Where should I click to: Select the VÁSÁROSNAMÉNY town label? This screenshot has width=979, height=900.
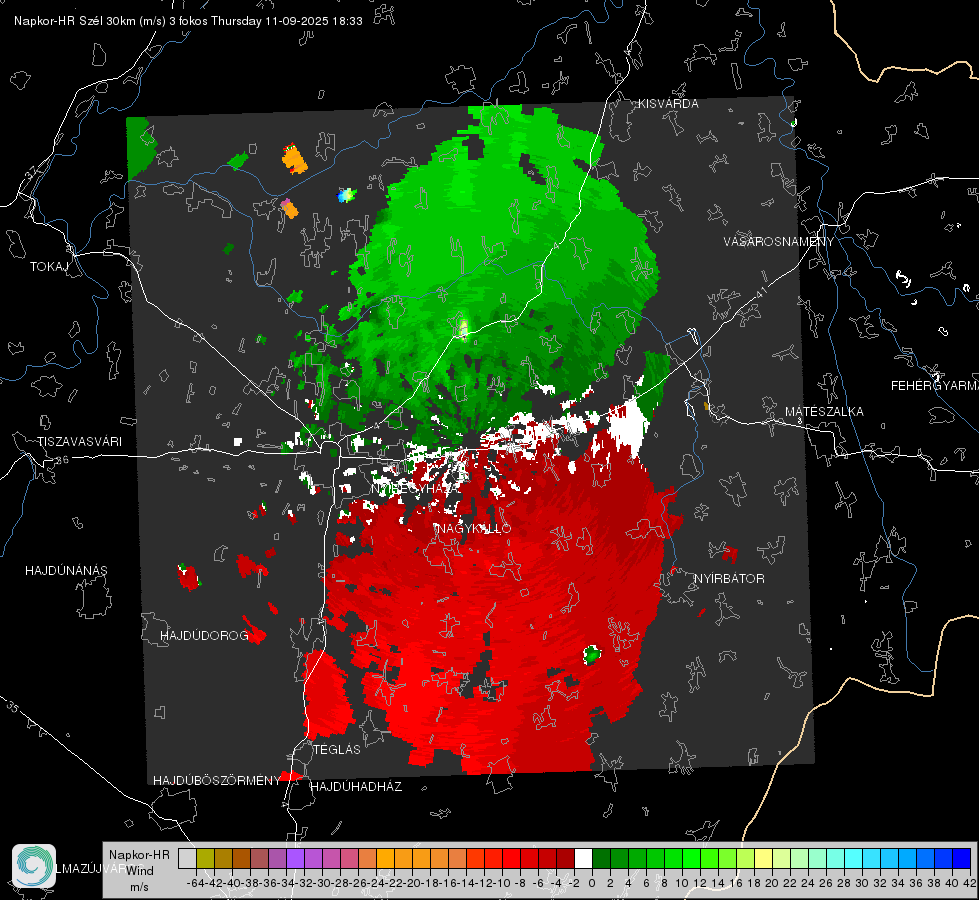tap(779, 241)
